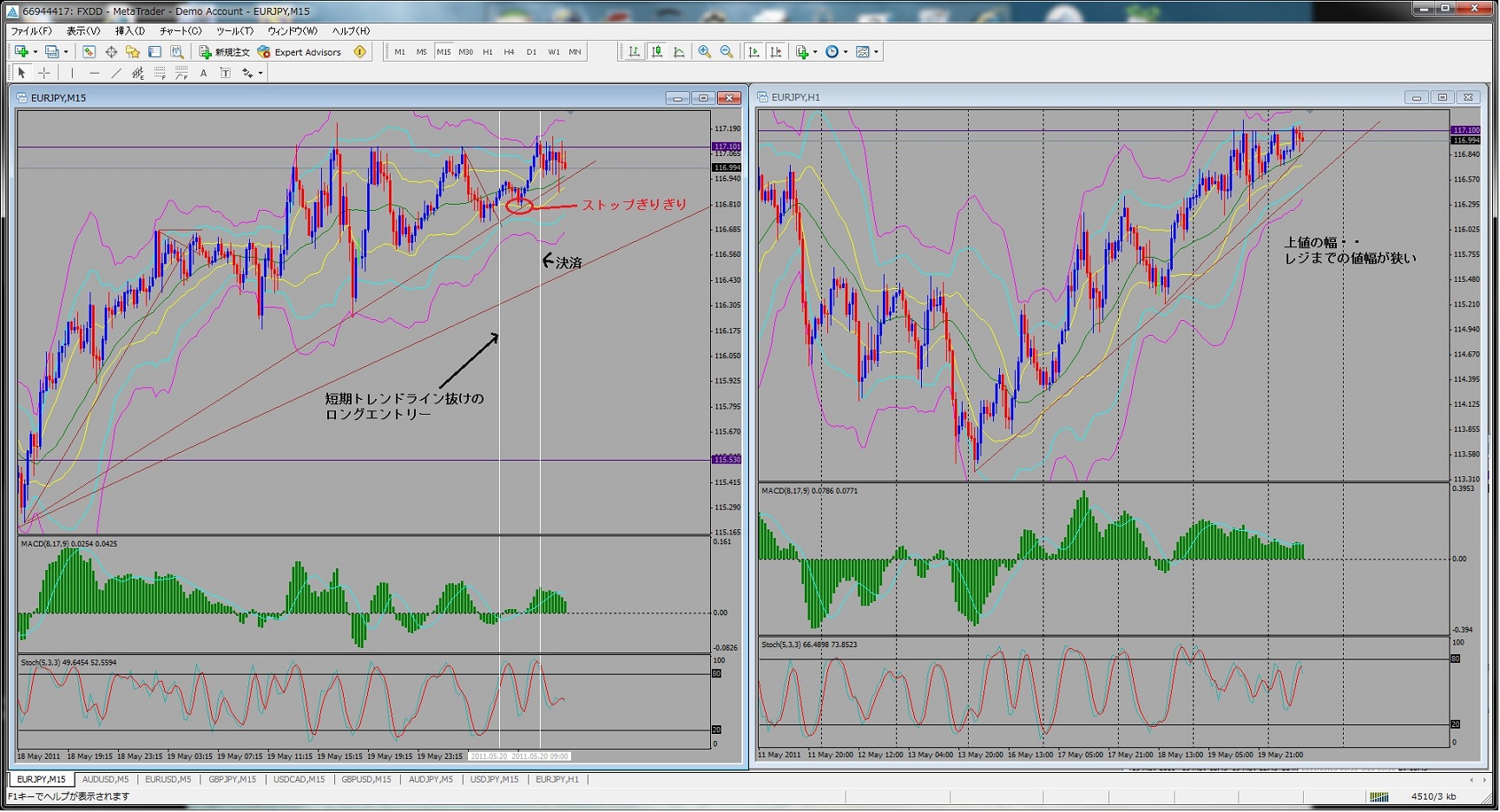
Task: Select the trendline drawing tool
Action: tap(115, 73)
